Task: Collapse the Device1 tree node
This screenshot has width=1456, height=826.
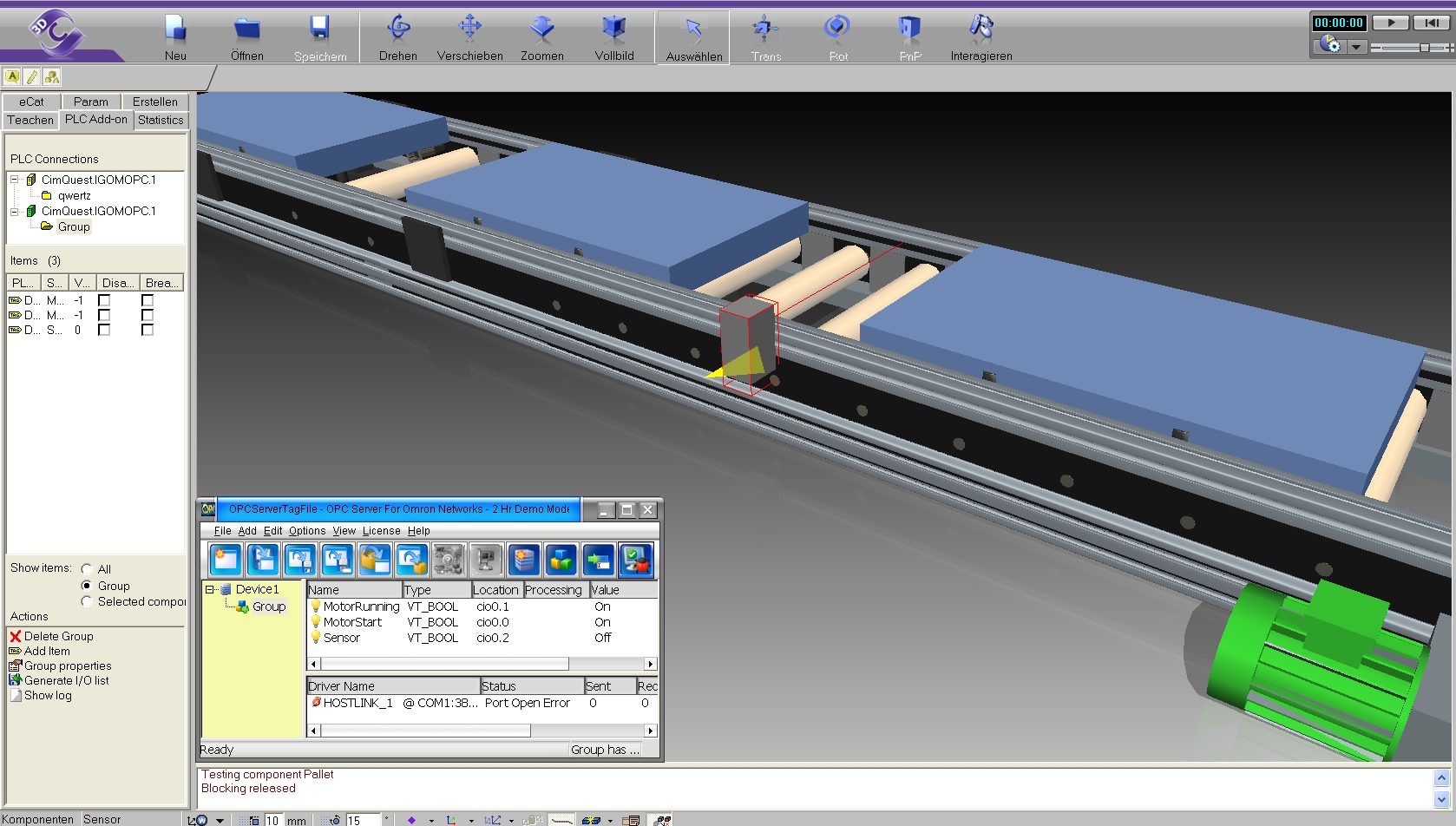Action: (x=210, y=589)
